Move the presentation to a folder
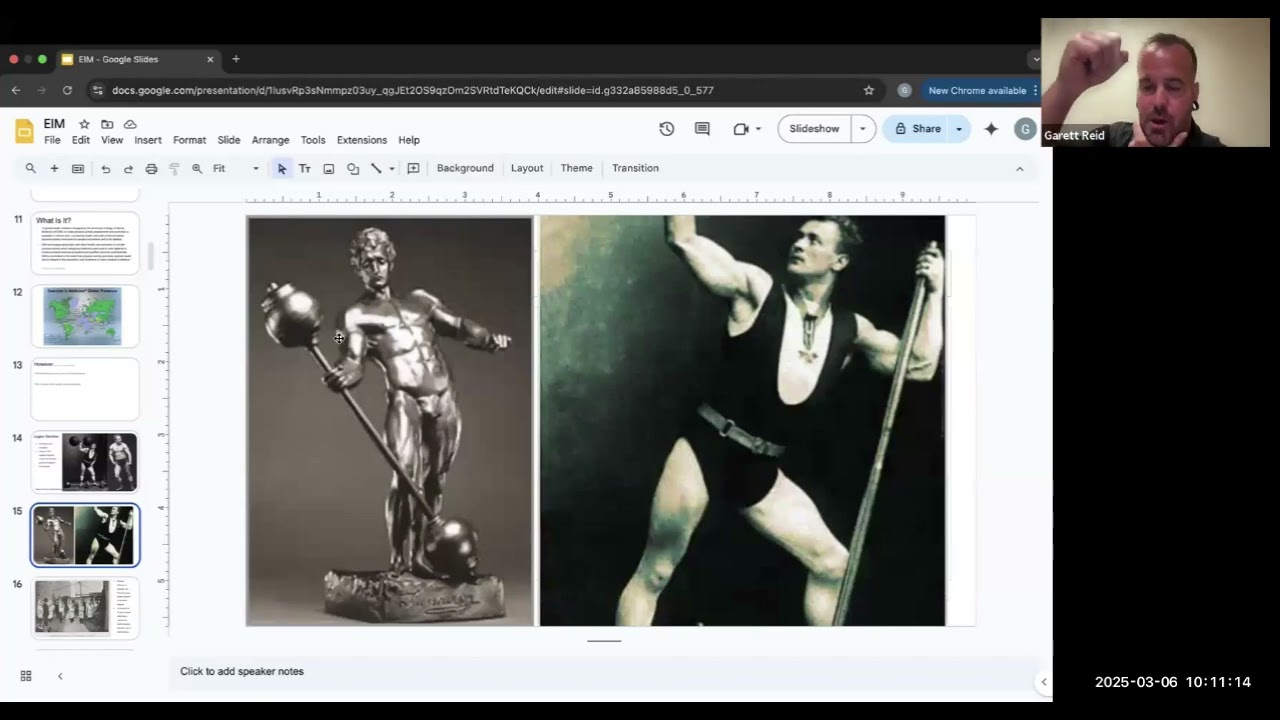The image size is (1280, 720). tap(107, 124)
